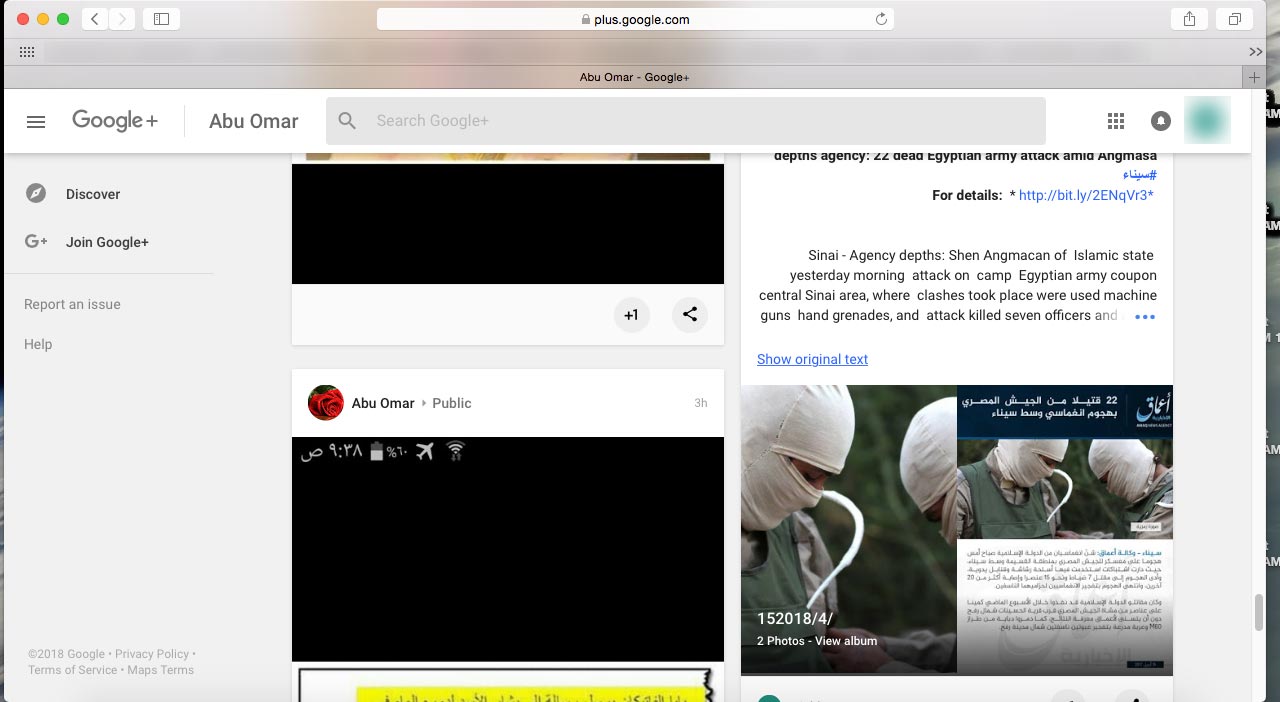Viewport: 1280px width, 702px height.
Task: Open Abu Omar's rose profile avatar
Action: coord(326,403)
